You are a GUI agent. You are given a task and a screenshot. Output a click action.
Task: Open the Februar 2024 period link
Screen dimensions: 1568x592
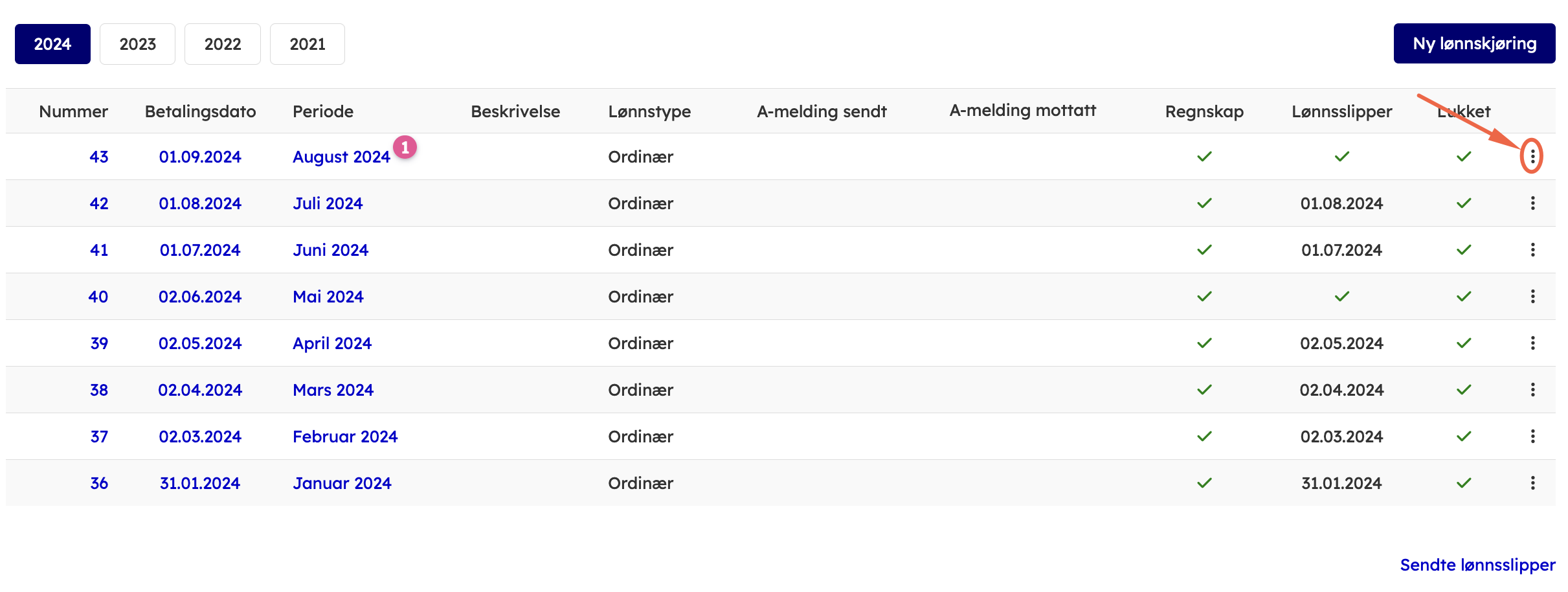[345, 437]
